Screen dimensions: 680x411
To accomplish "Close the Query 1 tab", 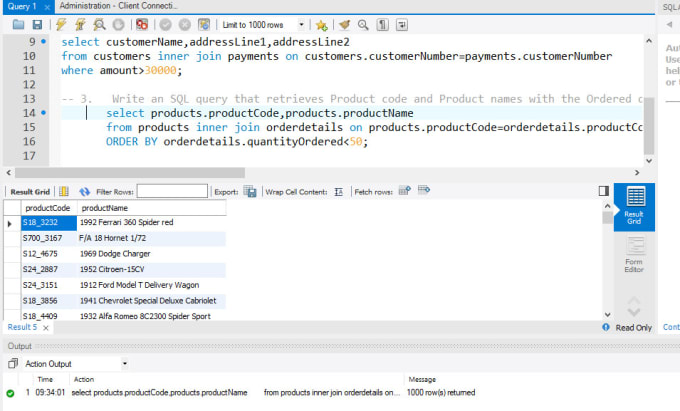I will tap(47, 7).
